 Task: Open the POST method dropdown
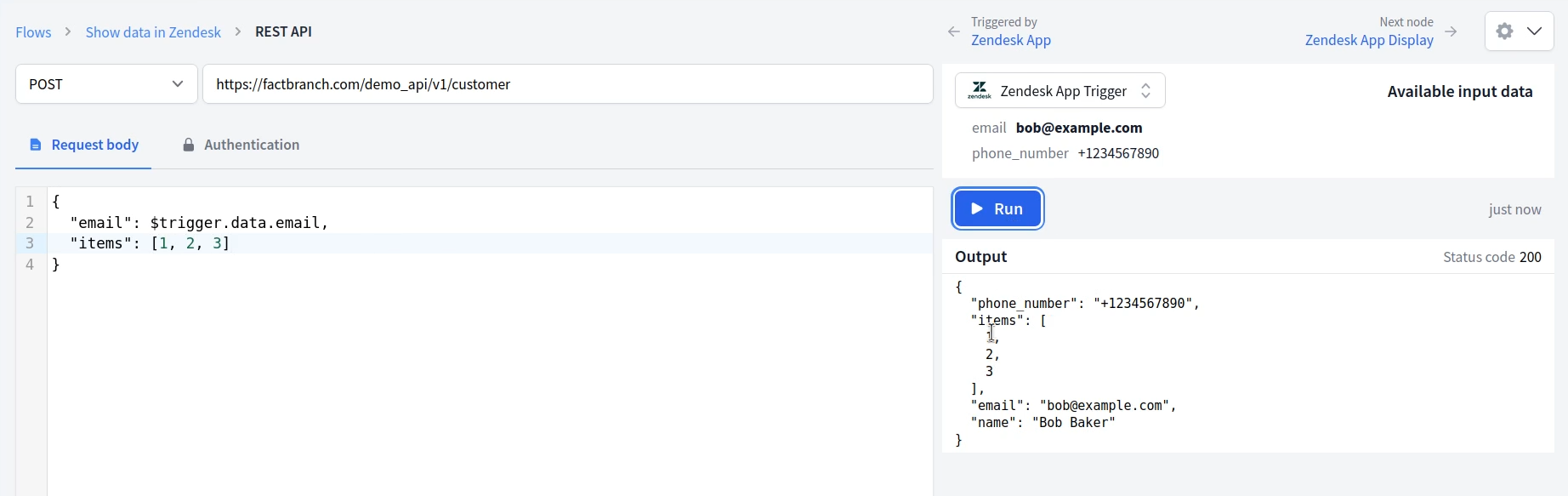[x=106, y=84]
